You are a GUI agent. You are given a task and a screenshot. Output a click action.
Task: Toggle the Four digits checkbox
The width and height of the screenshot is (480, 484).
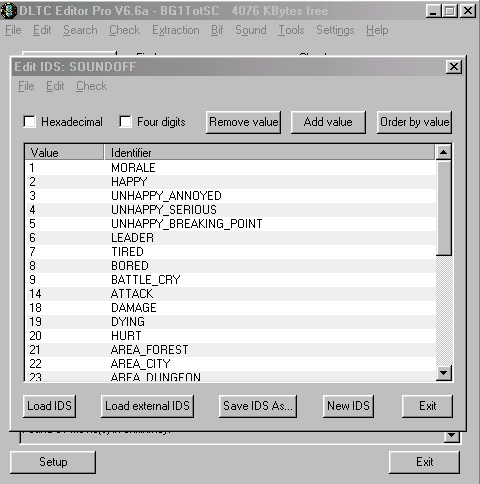coord(125,122)
